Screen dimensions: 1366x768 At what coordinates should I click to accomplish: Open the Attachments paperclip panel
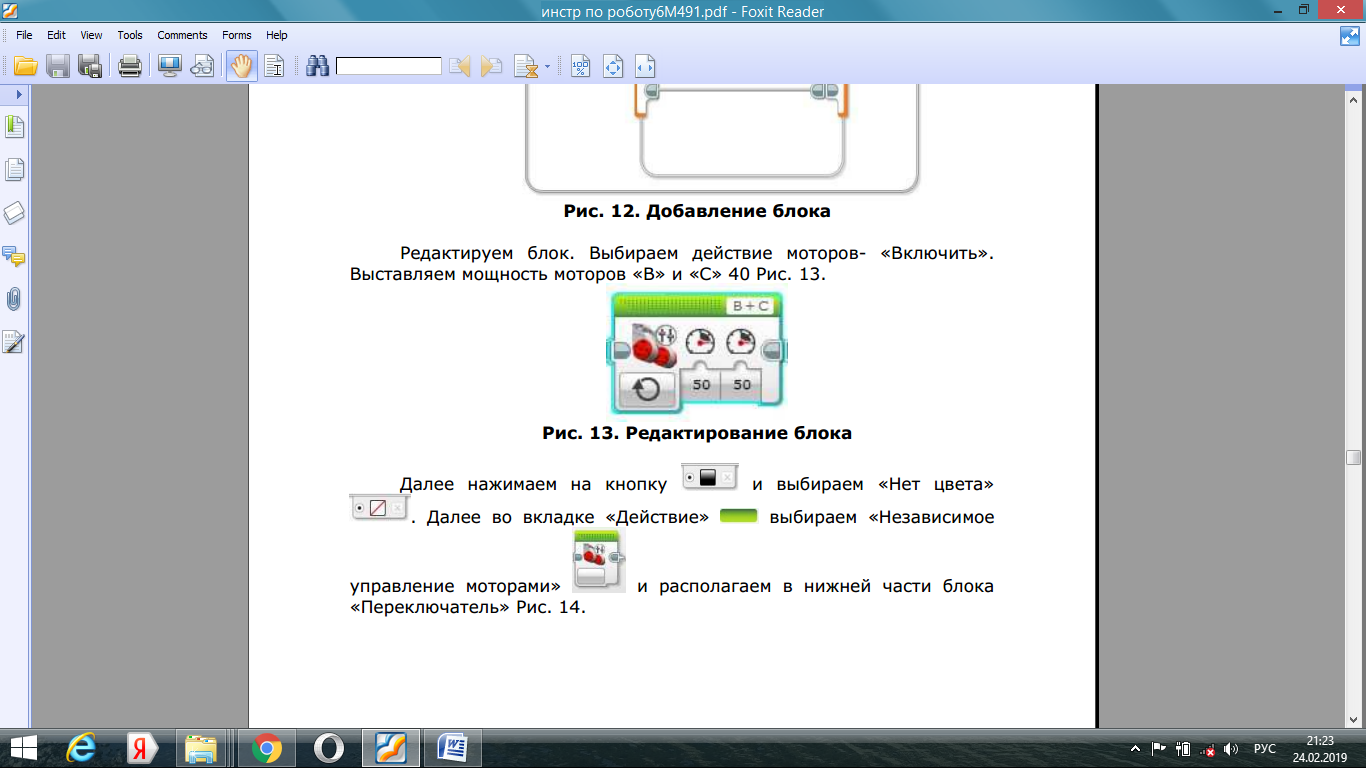[14, 299]
